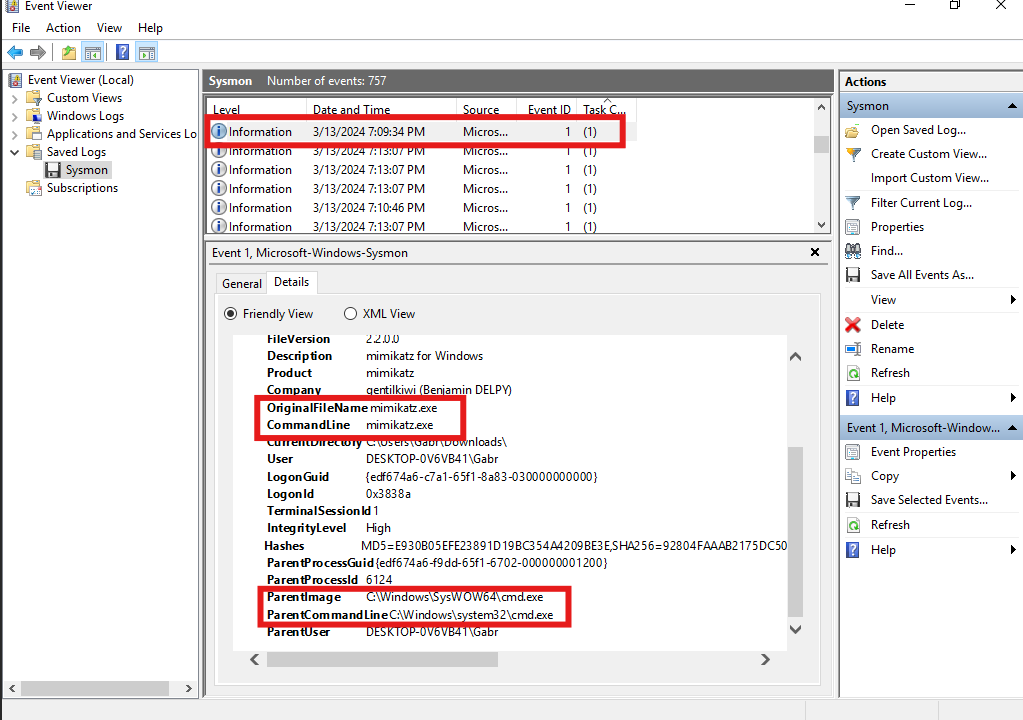Toggle the Show/Hide Action Pane toolbar icon
This screenshot has width=1023, height=720.
[147, 52]
